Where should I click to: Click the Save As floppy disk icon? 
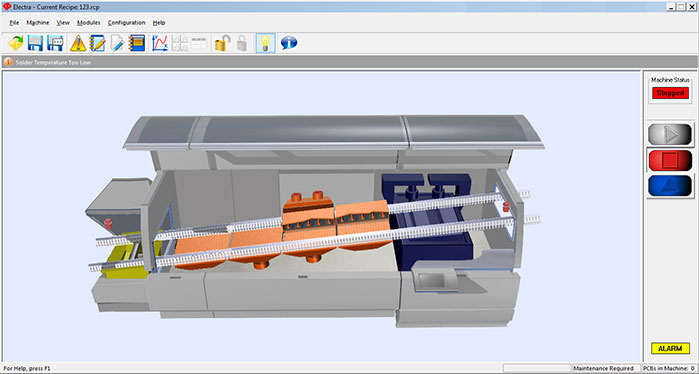pos(55,43)
